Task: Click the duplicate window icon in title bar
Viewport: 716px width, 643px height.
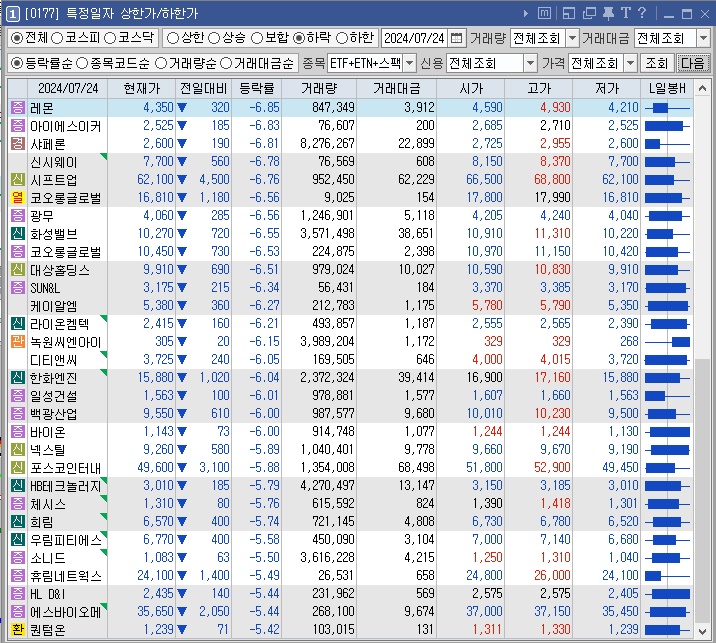Action: [589, 13]
